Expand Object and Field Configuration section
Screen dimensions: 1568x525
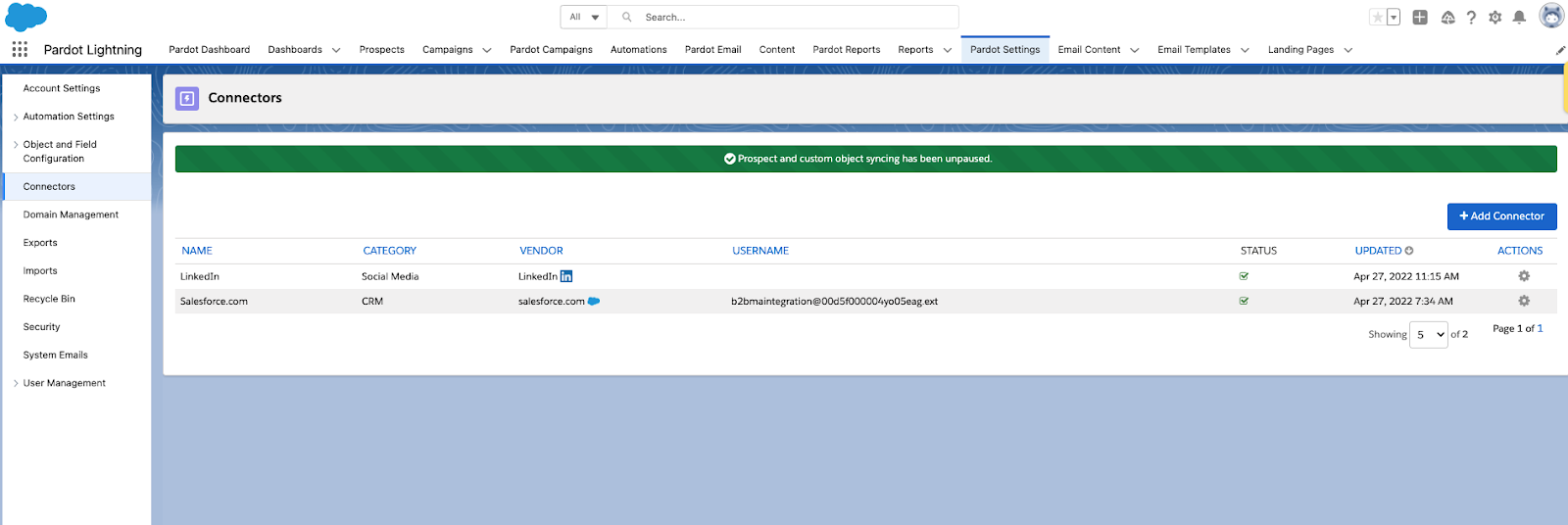tap(16, 145)
